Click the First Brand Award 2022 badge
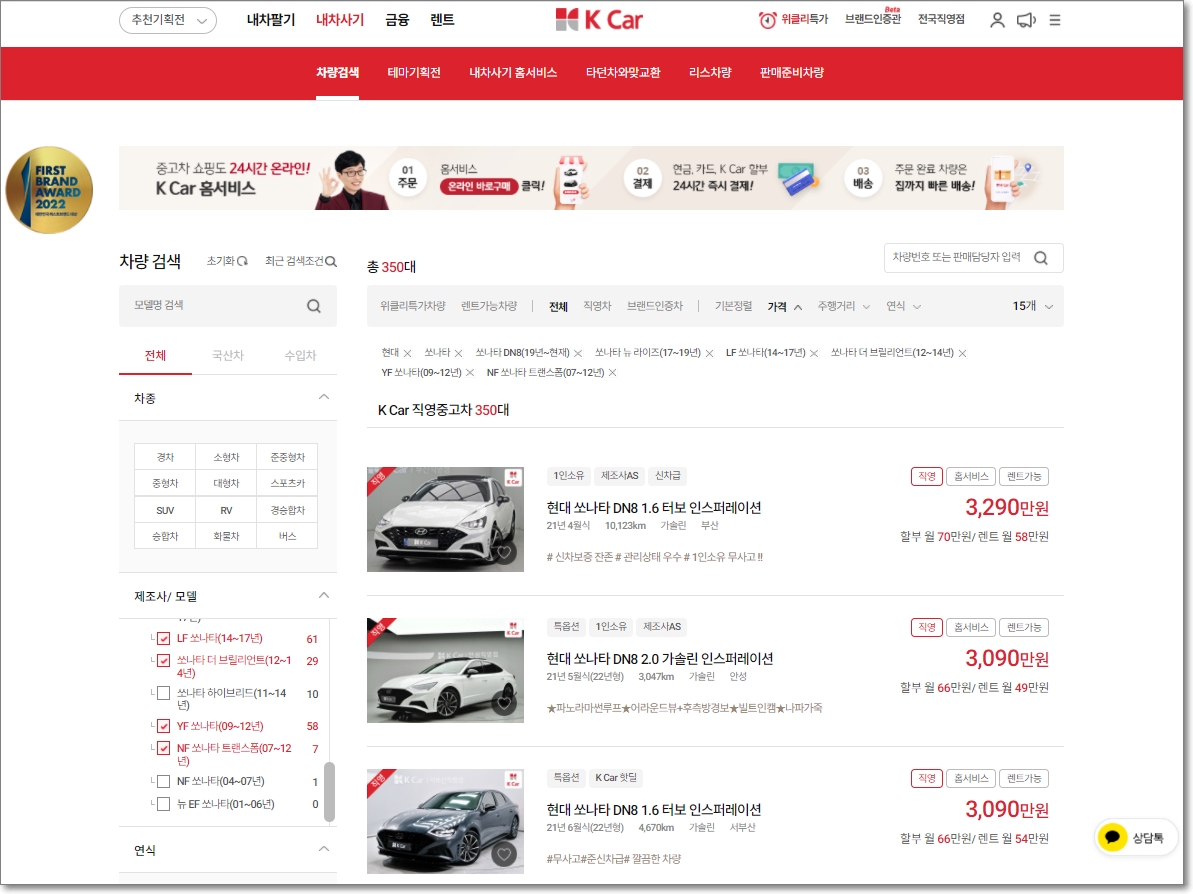This screenshot has height=894, width=1193. (x=49, y=190)
